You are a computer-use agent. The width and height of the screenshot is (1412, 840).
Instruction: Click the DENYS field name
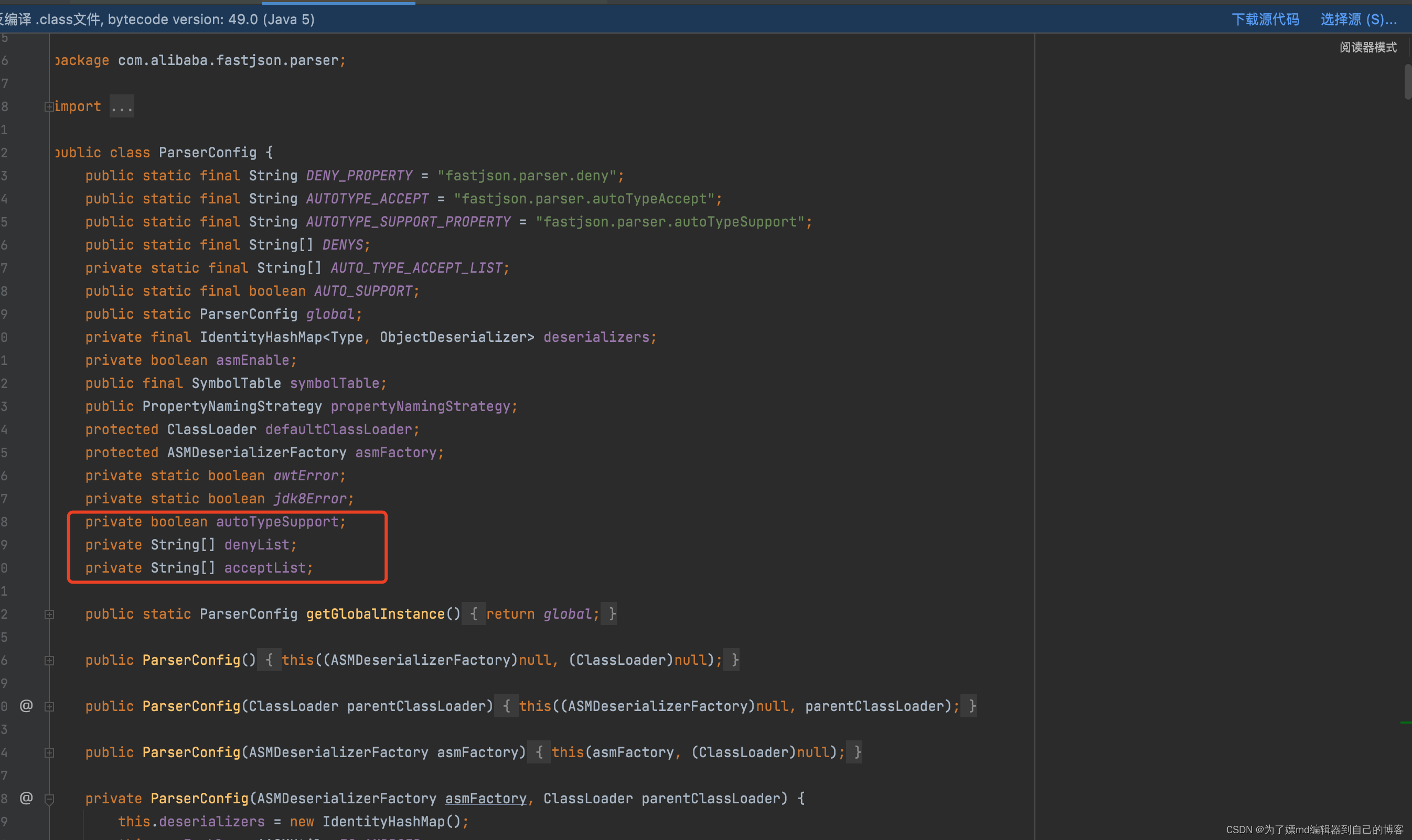[343, 245]
